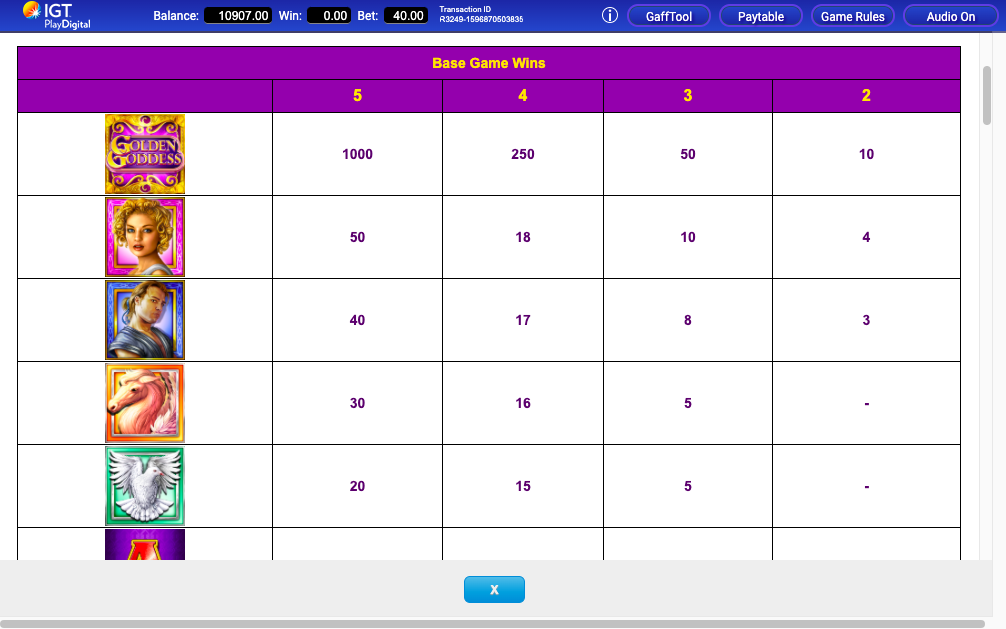Select the pink horse symbol
The image size is (1006, 629).
pyautogui.click(x=144, y=403)
